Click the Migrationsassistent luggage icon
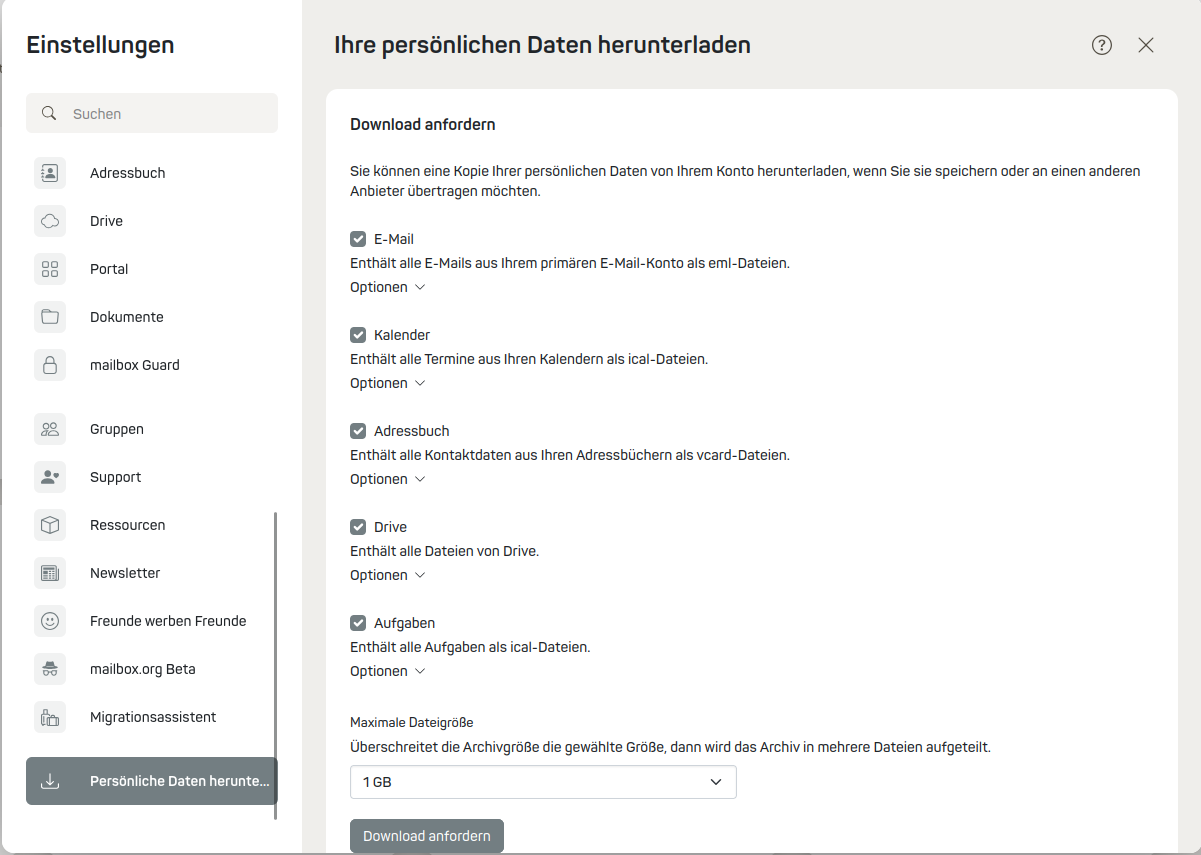The image size is (1201, 855). tap(49, 717)
